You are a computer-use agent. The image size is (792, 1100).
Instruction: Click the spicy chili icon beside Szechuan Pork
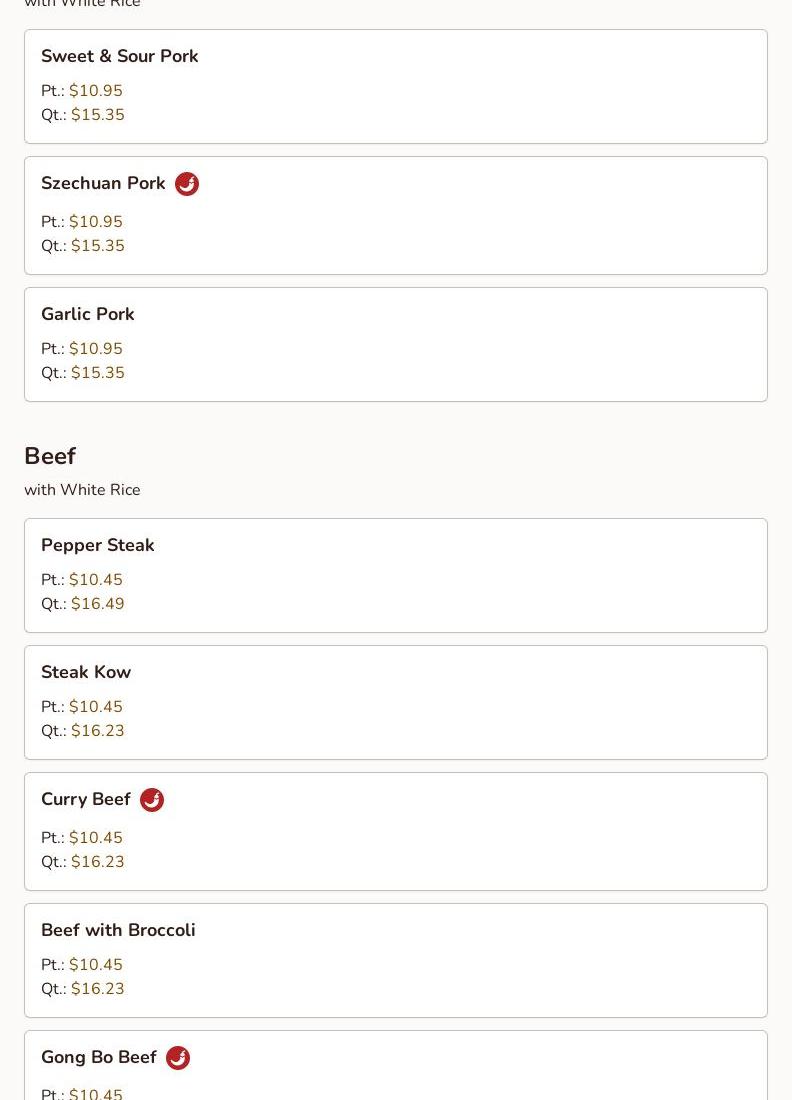187,184
